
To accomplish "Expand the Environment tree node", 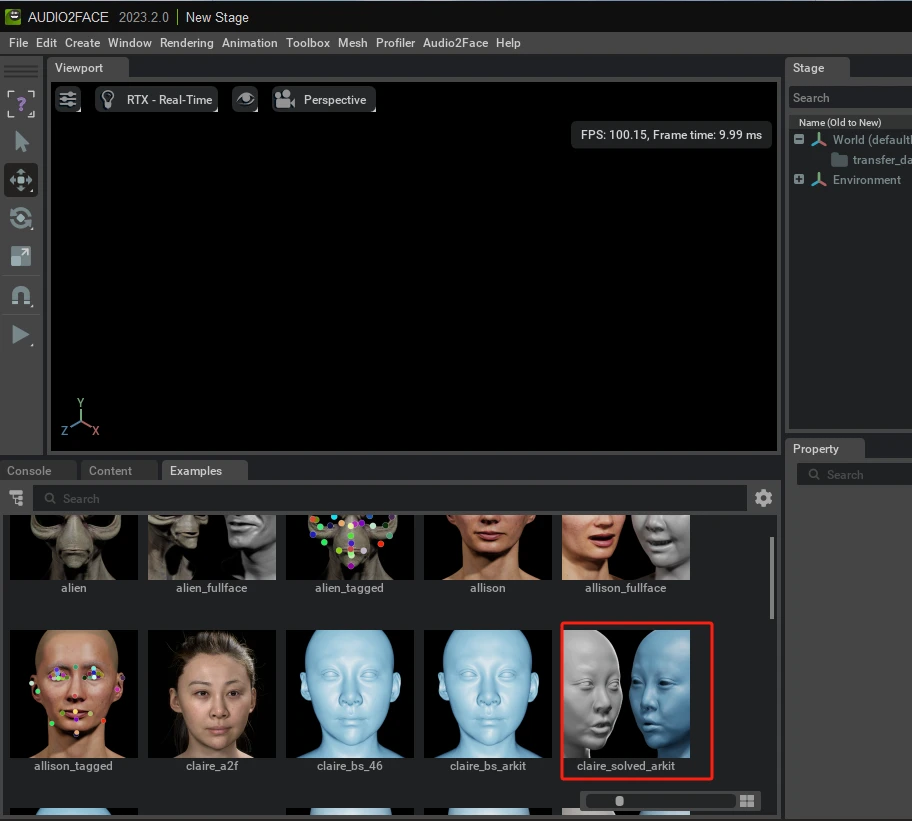I will coord(799,180).
